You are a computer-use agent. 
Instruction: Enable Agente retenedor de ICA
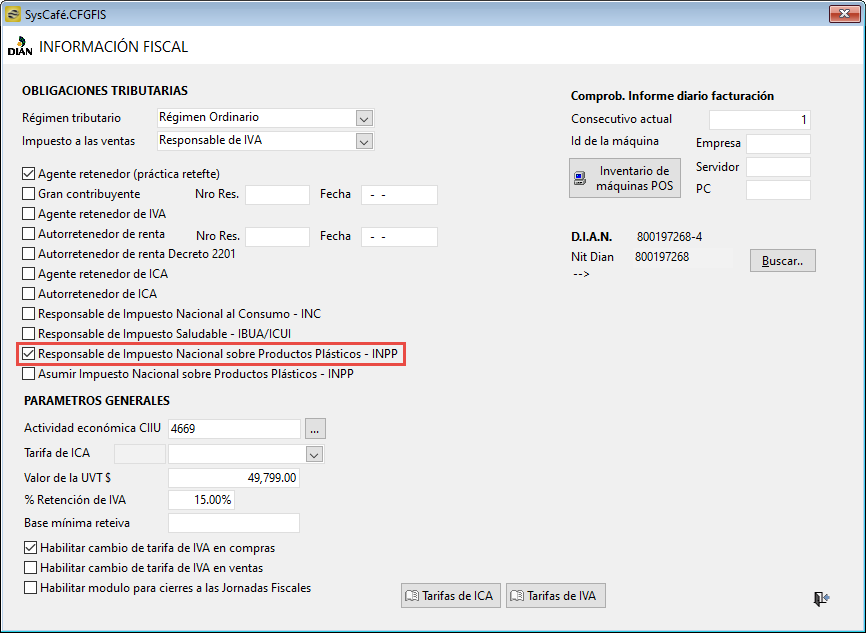[28, 274]
